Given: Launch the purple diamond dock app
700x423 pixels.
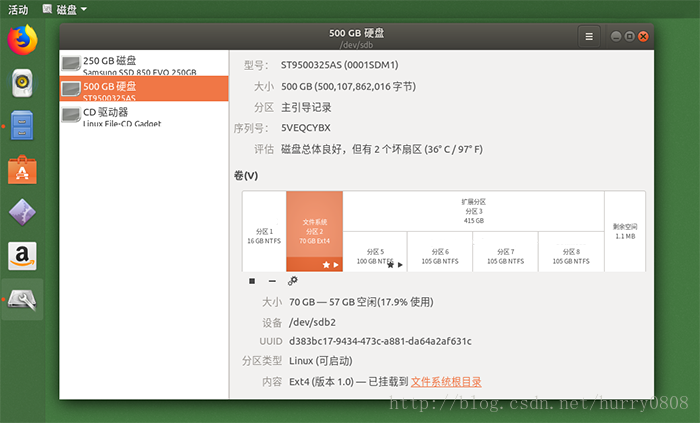Looking at the screenshot, I should (x=22, y=212).
